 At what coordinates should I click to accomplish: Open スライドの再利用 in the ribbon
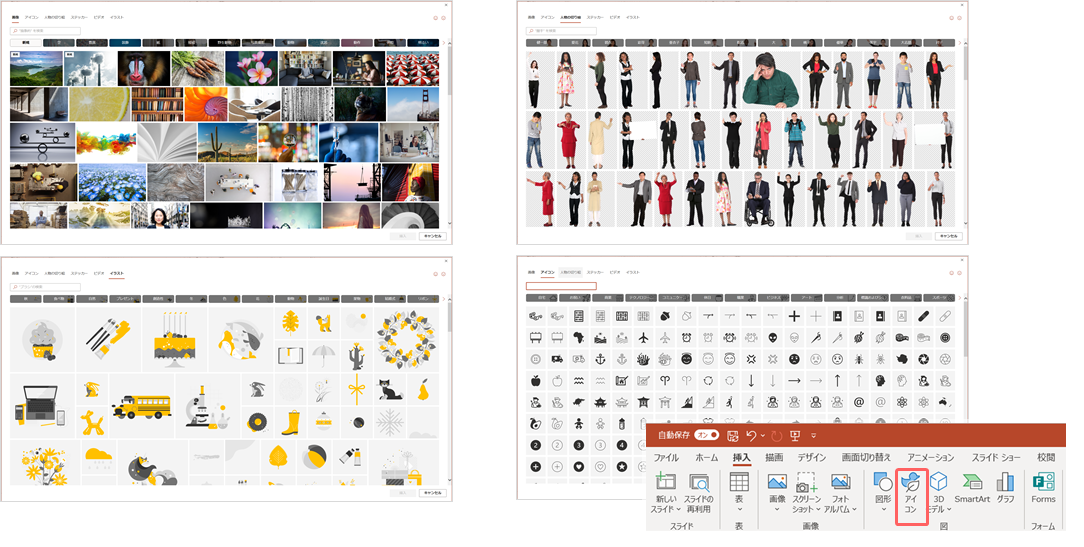[698, 494]
